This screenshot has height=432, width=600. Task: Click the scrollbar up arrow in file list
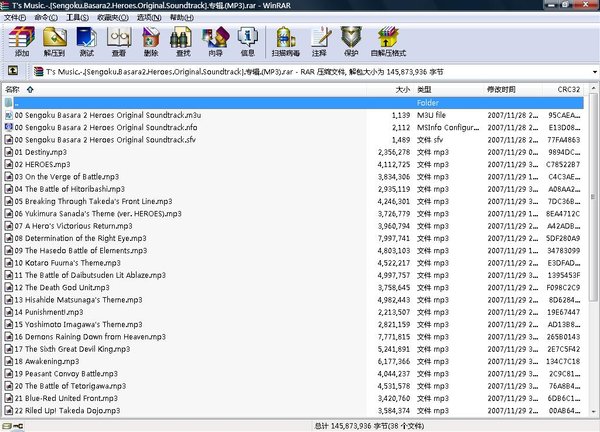(x=593, y=88)
